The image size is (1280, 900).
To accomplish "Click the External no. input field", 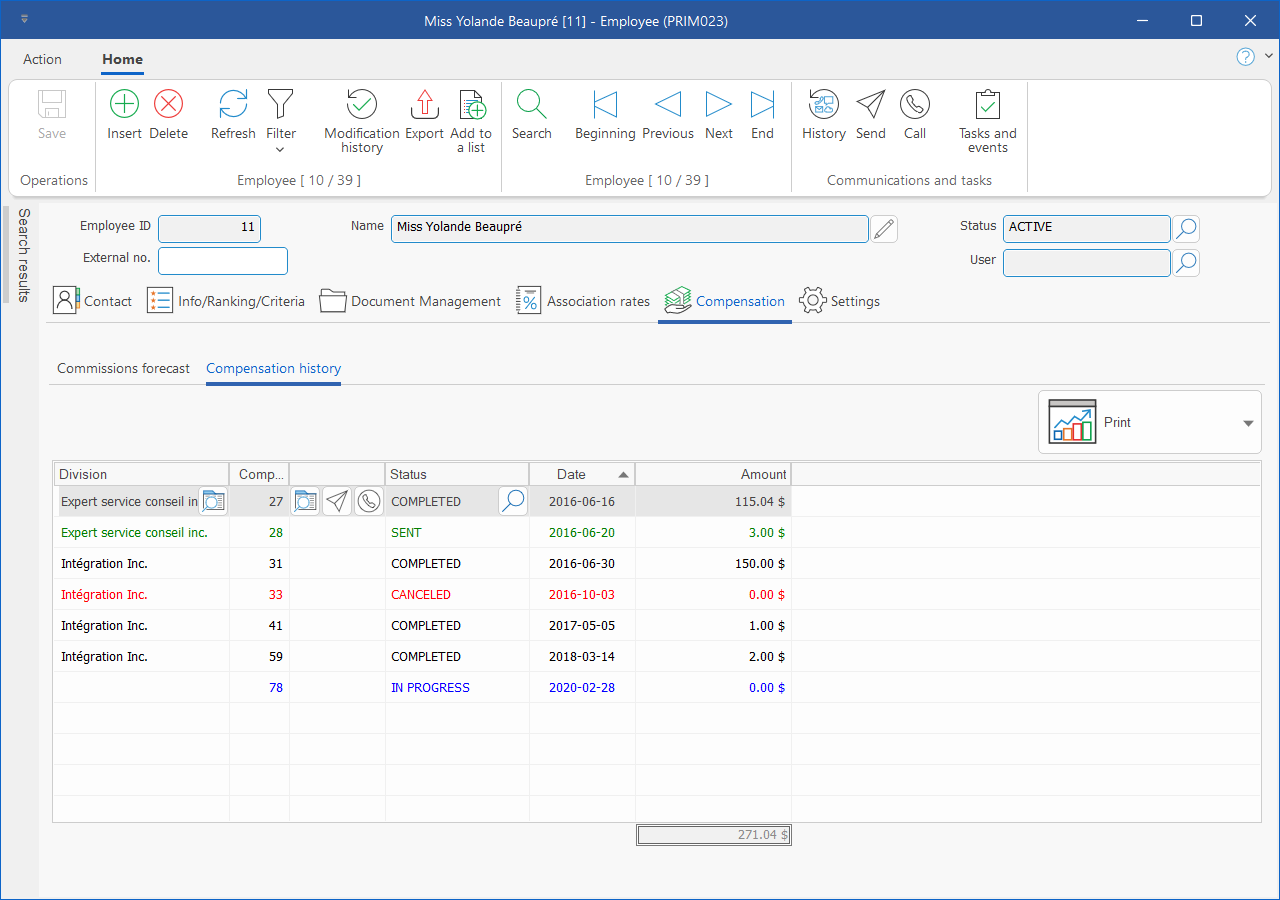I will coord(223,261).
